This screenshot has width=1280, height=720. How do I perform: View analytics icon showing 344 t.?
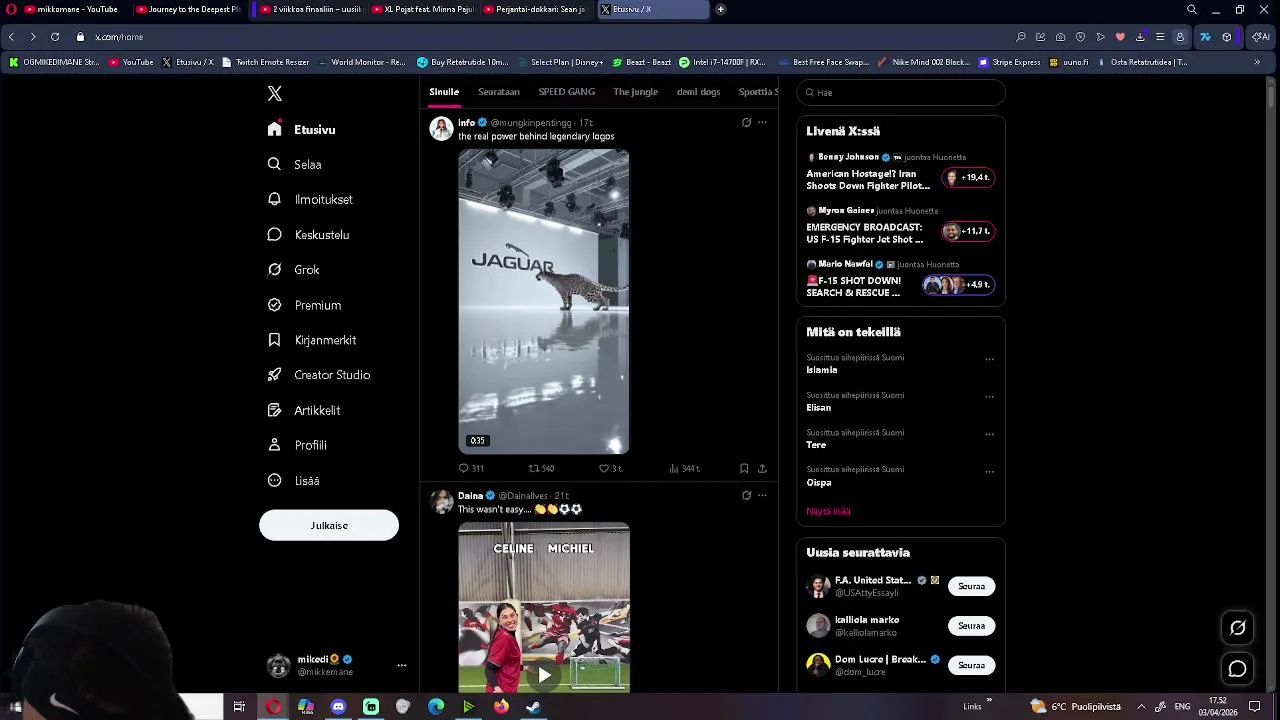pos(674,468)
